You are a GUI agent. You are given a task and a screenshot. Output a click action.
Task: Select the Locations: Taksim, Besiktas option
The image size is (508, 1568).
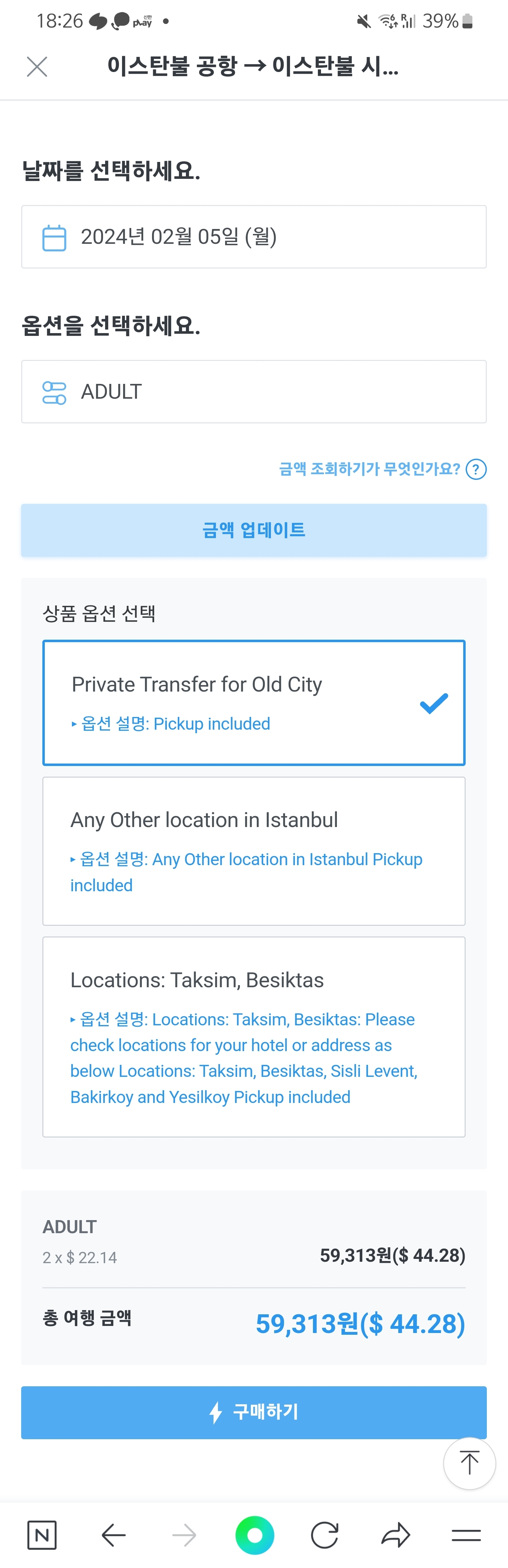[254, 1037]
